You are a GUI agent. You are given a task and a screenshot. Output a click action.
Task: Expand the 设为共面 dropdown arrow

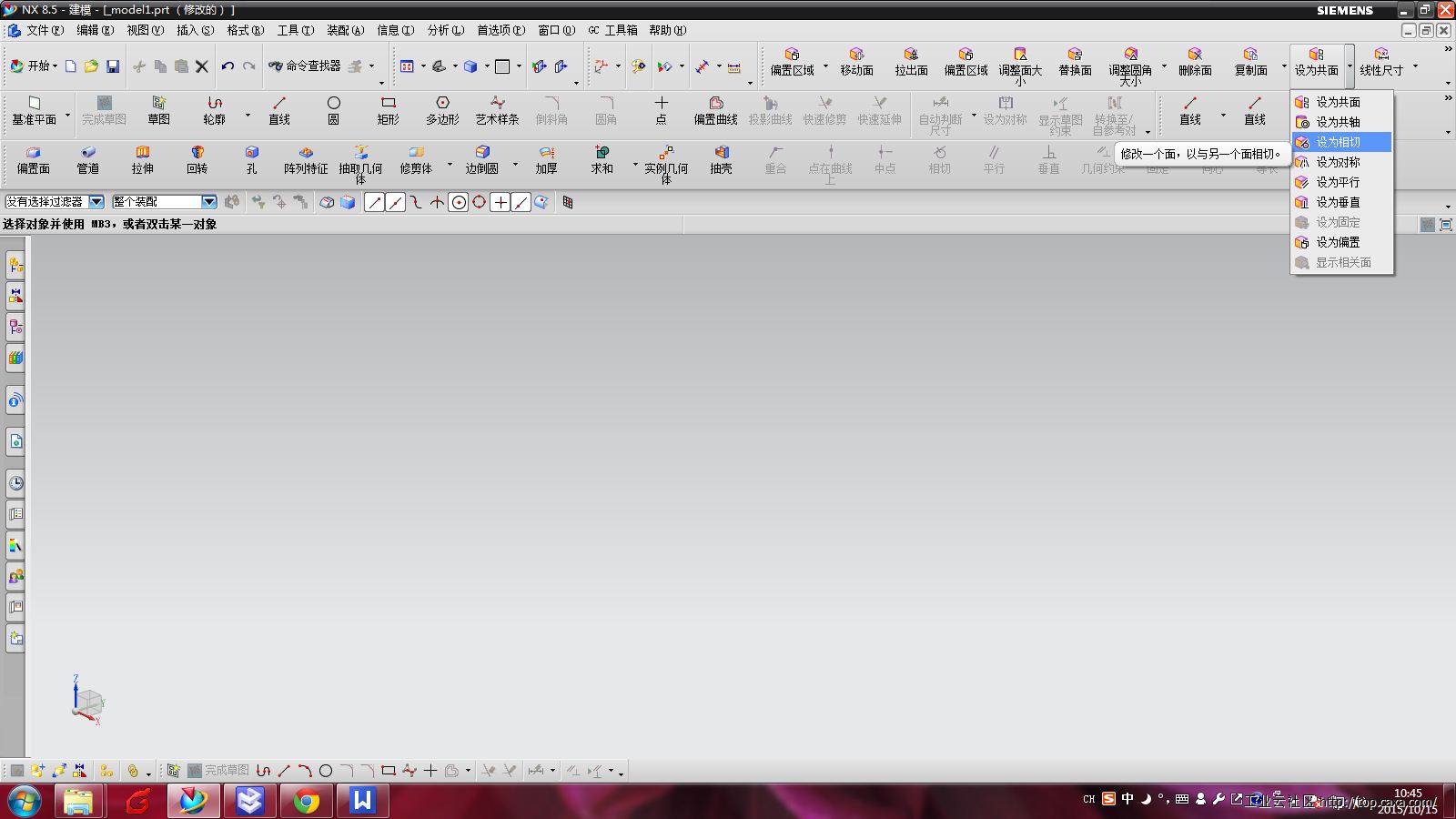point(1350,66)
